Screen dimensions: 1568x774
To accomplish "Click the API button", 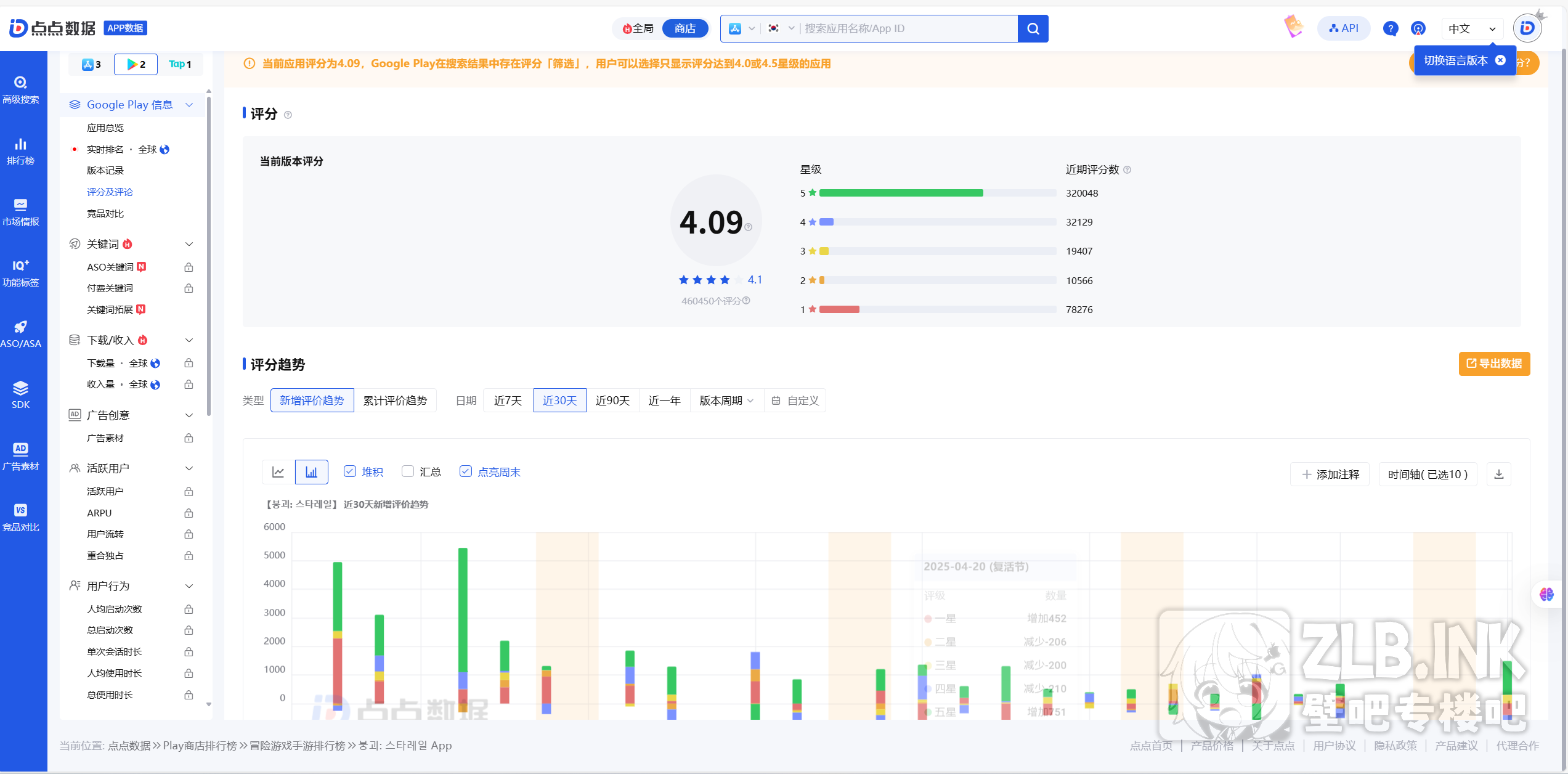I will tap(1343, 28).
